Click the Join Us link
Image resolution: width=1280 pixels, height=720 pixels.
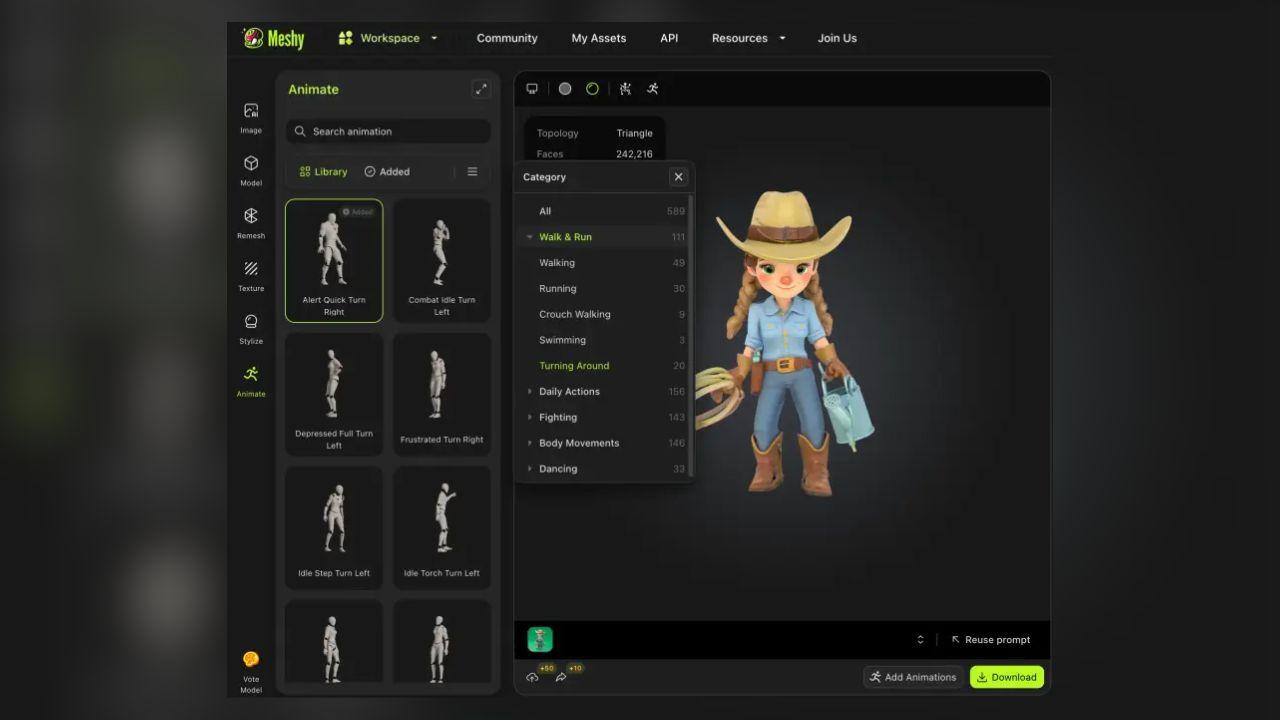pyautogui.click(x=837, y=38)
